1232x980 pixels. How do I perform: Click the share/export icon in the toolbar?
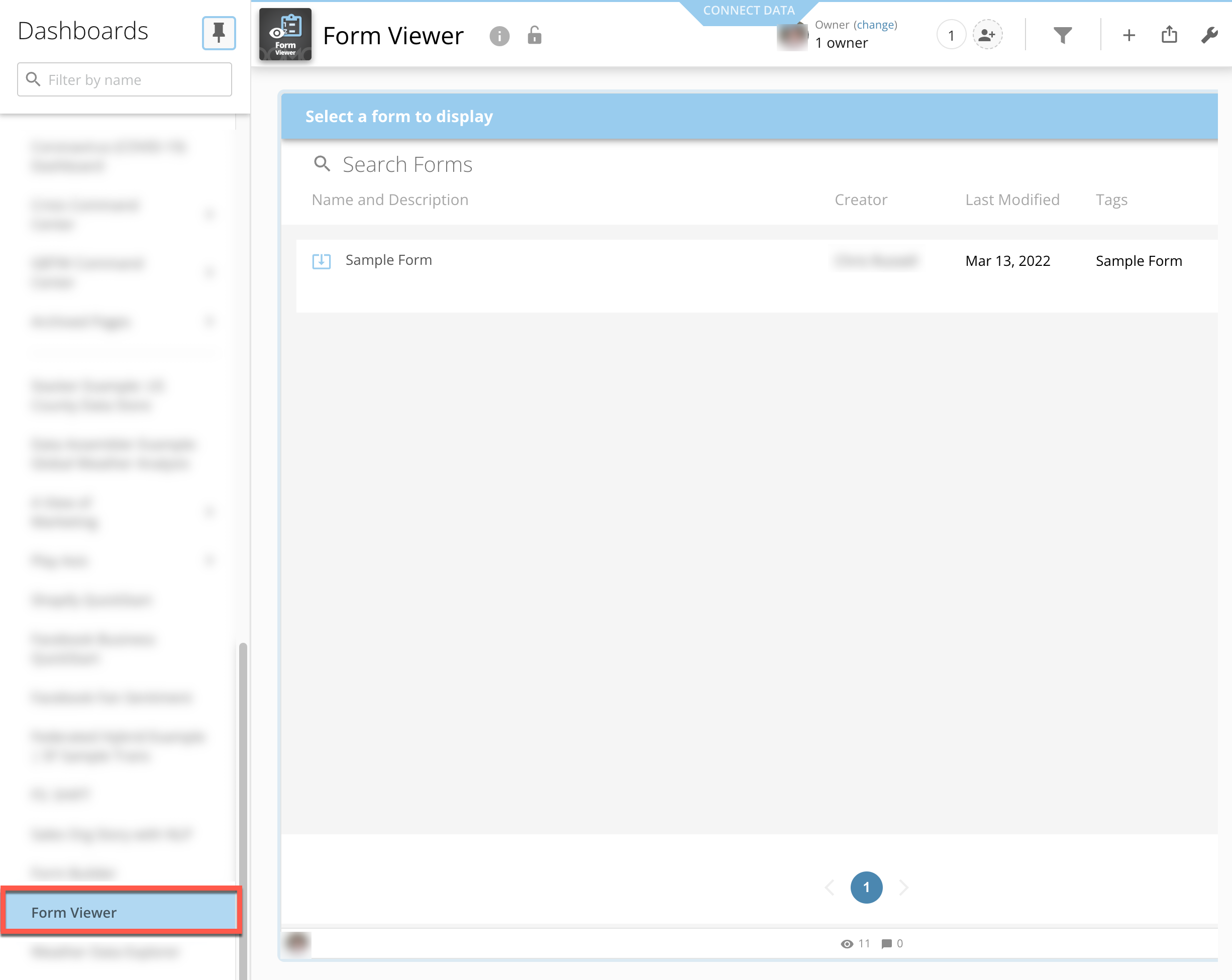pyautogui.click(x=1169, y=35)
